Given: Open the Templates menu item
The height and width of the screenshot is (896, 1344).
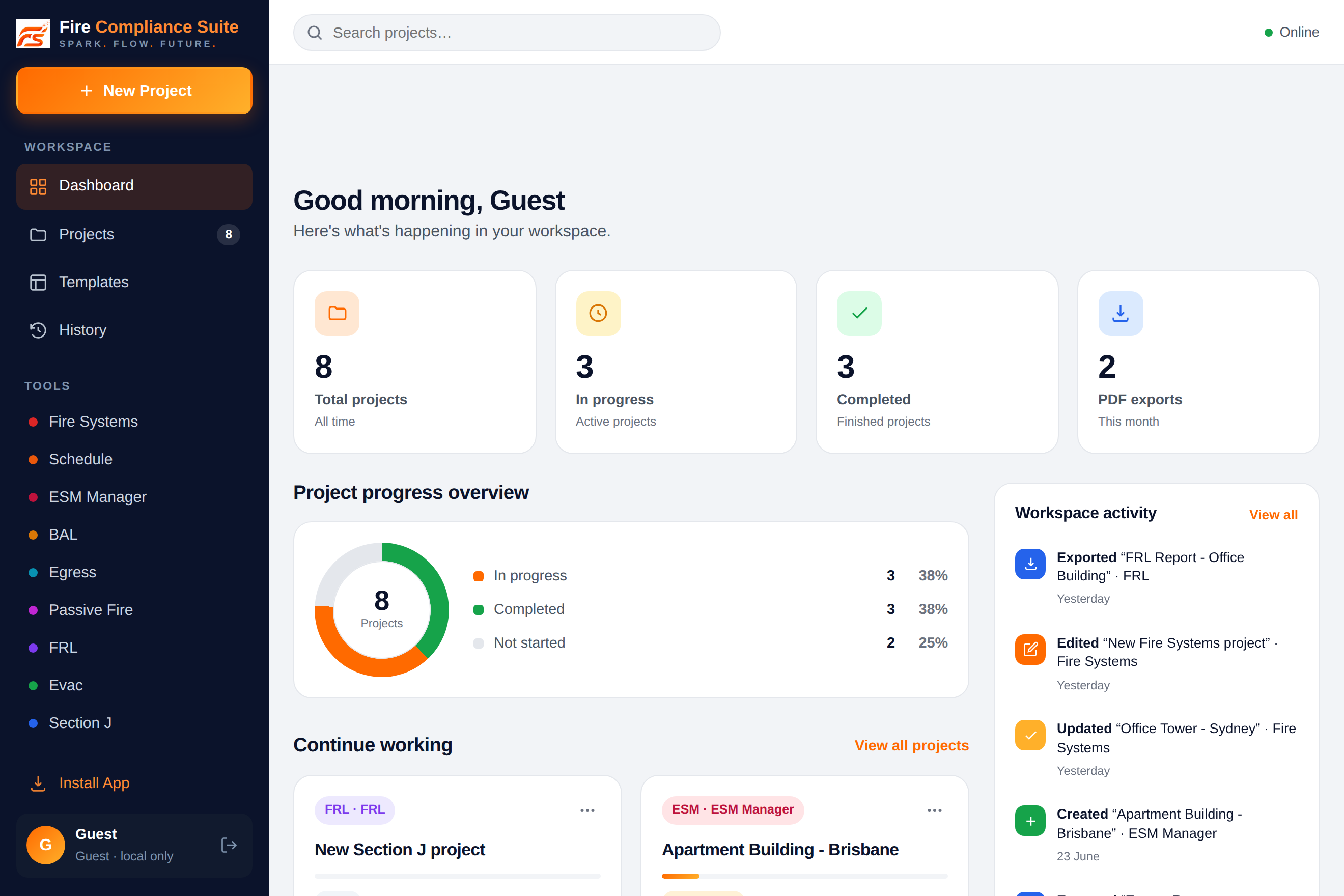Looking at the screenshot, I should (134, 282).
